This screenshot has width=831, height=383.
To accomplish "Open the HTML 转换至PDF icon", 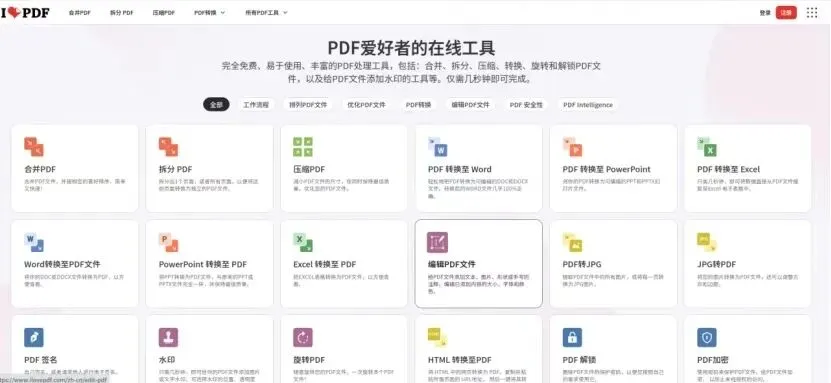I will coord(437,337).
